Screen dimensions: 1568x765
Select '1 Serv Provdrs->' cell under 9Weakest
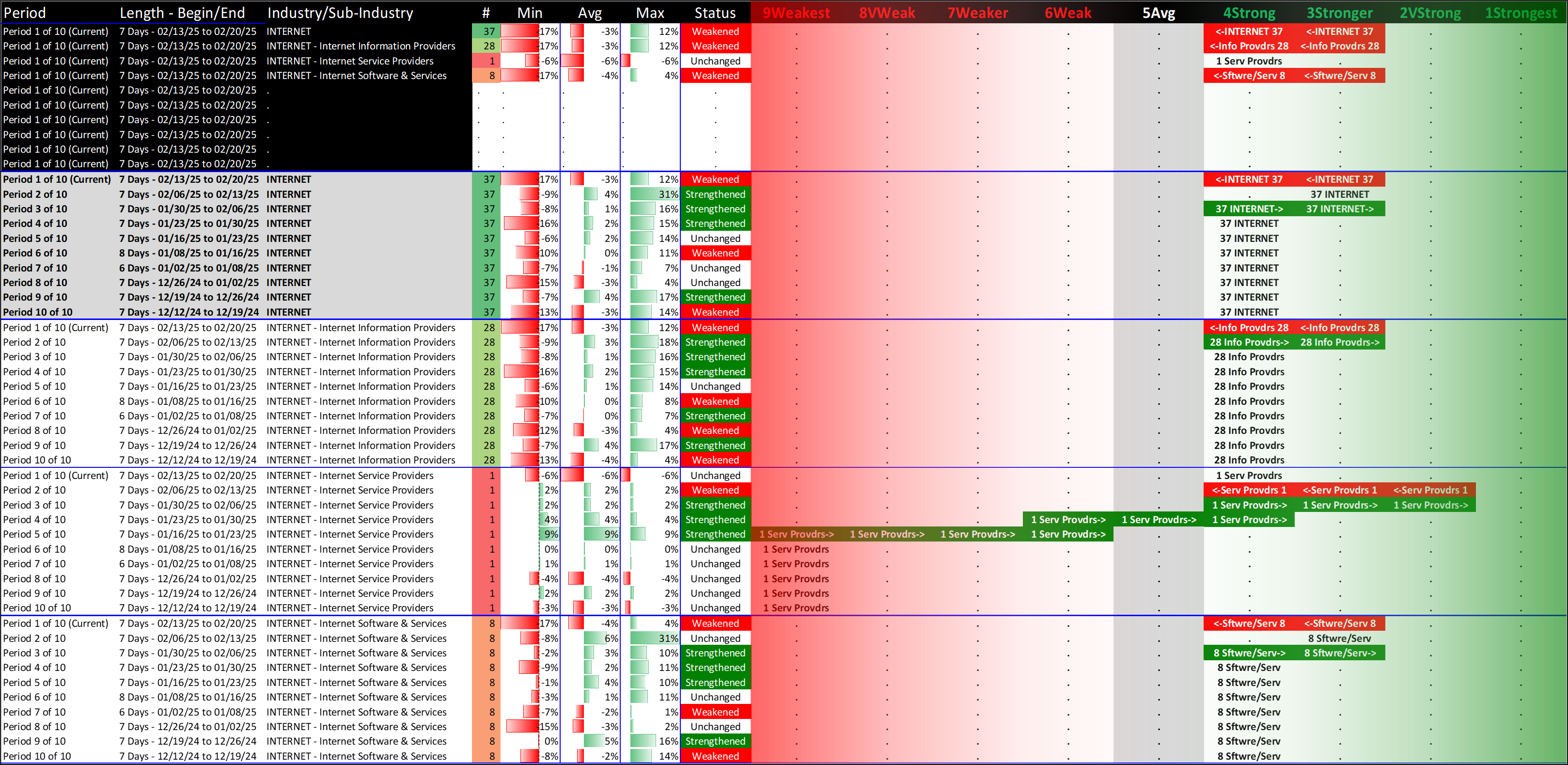(796, 534)
